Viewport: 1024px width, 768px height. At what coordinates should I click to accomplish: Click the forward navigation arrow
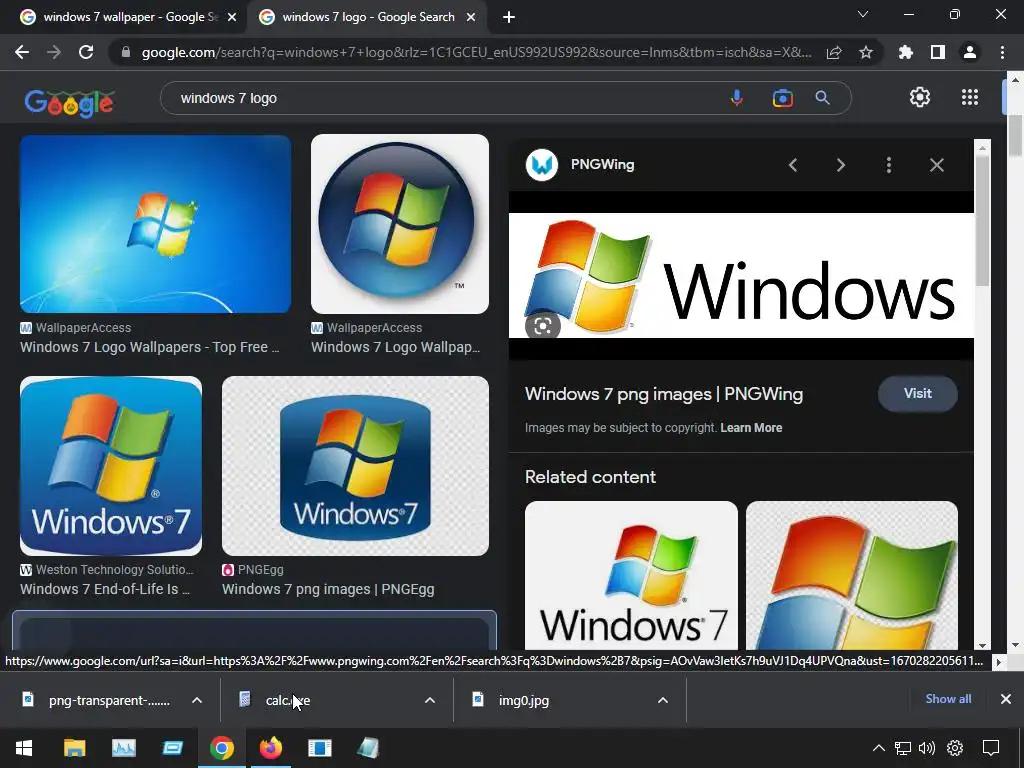pyautogui.click(x=54, y=52)
